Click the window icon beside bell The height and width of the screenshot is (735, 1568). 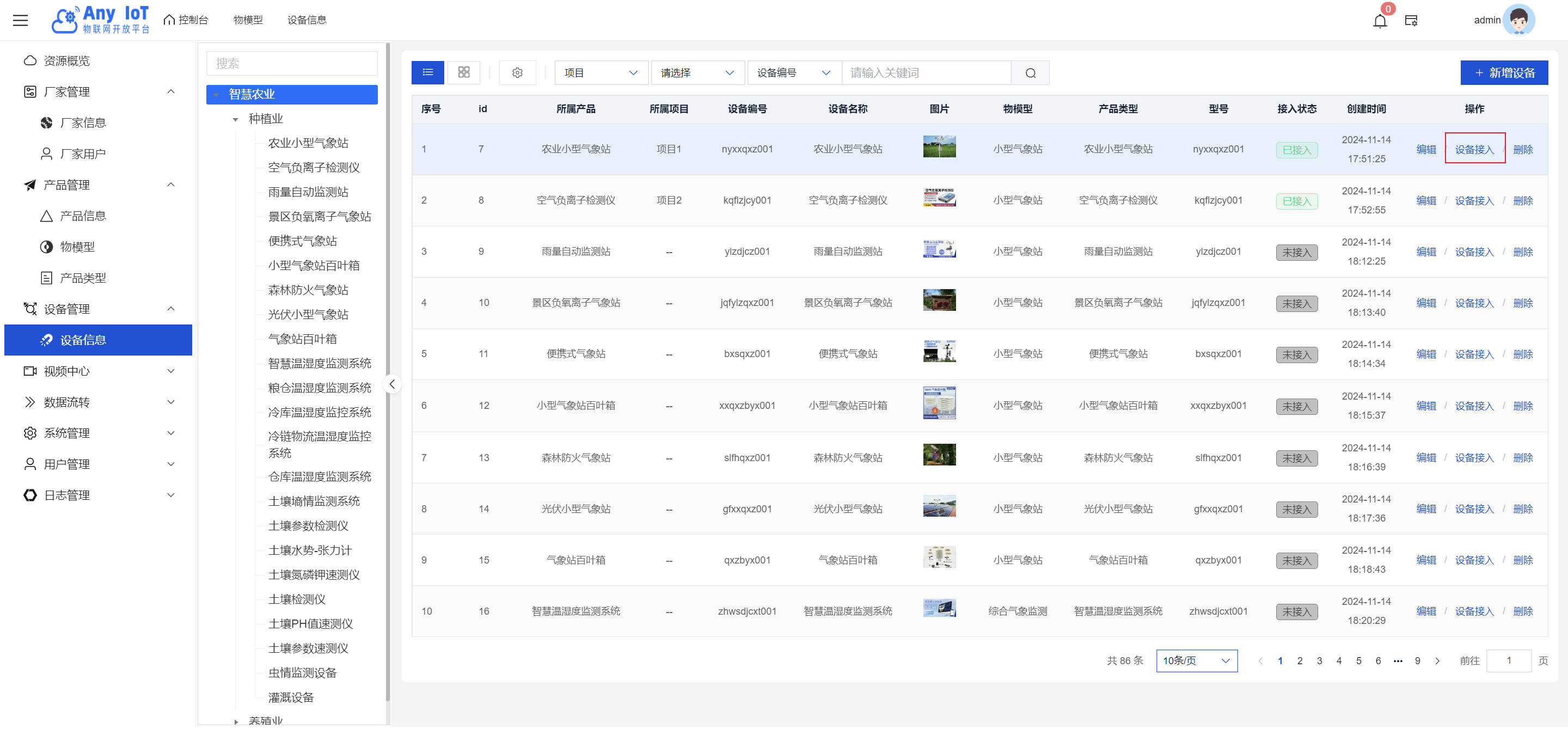1411,21
